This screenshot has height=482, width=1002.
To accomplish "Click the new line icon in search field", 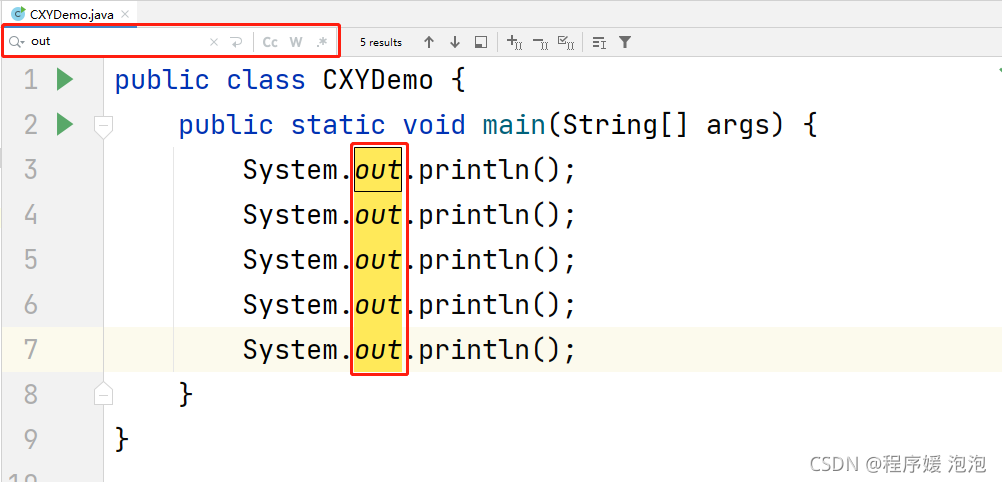I will (236, 42).
